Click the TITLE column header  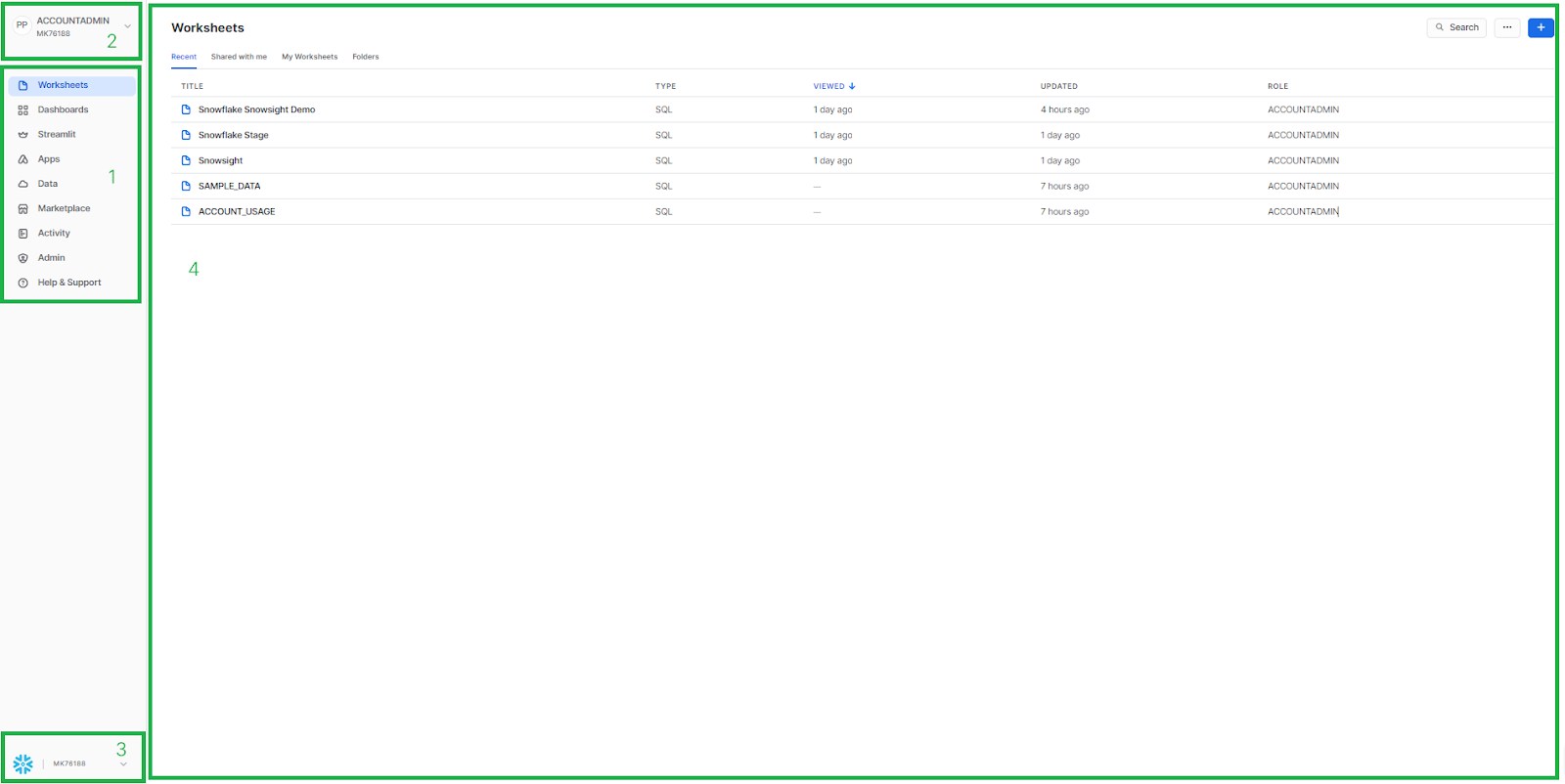[192, 86]
